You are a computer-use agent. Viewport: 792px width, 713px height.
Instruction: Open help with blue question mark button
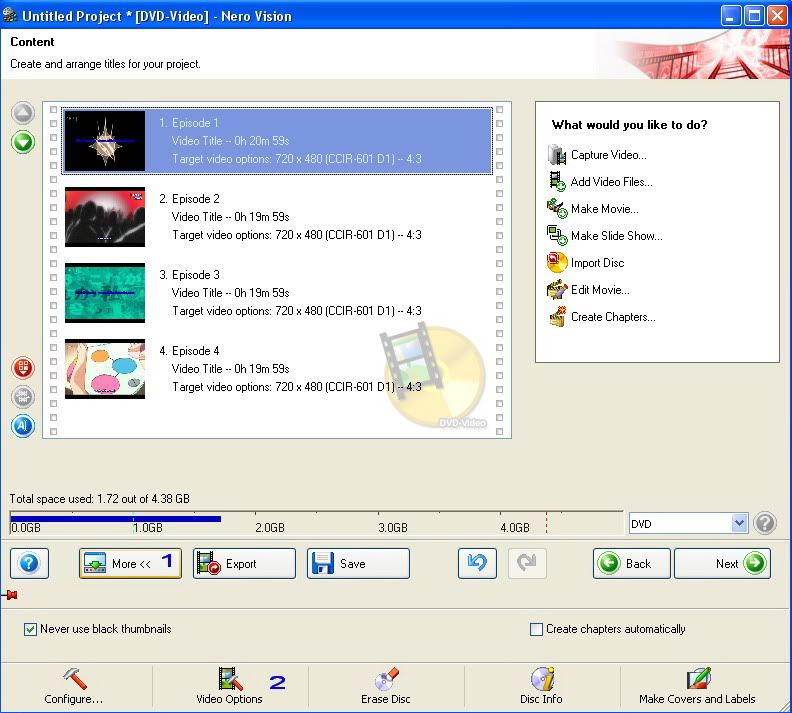pos(29,563)
